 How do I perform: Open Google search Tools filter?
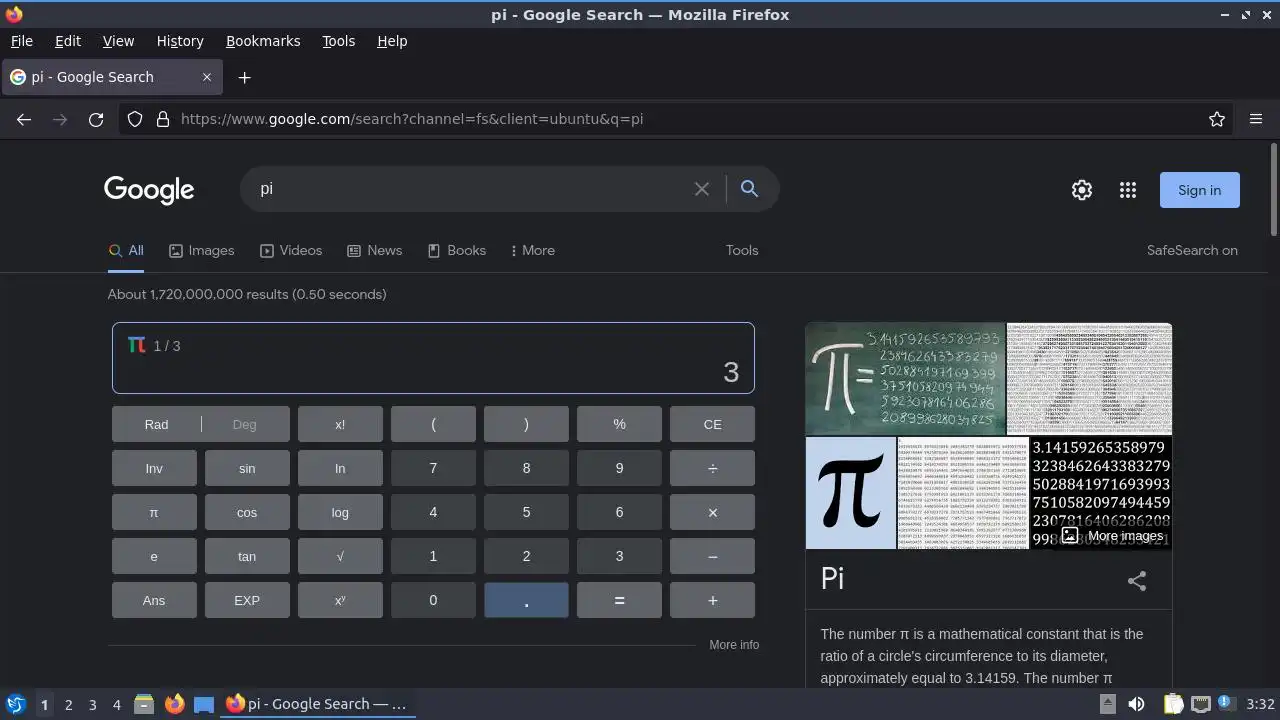tap(742, 251)
